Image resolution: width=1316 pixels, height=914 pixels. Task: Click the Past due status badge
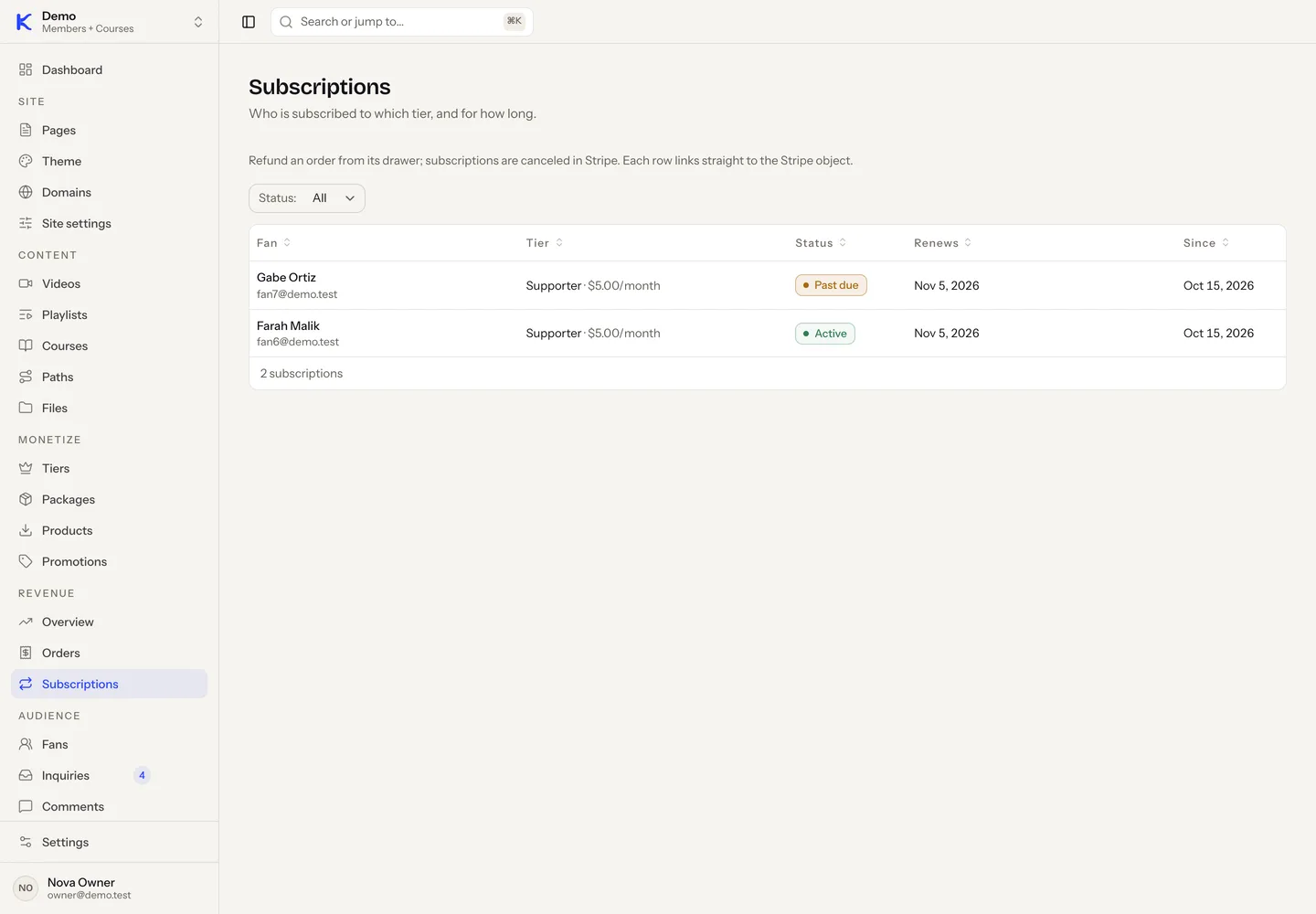pyautogui.click(x=831, y=285)
